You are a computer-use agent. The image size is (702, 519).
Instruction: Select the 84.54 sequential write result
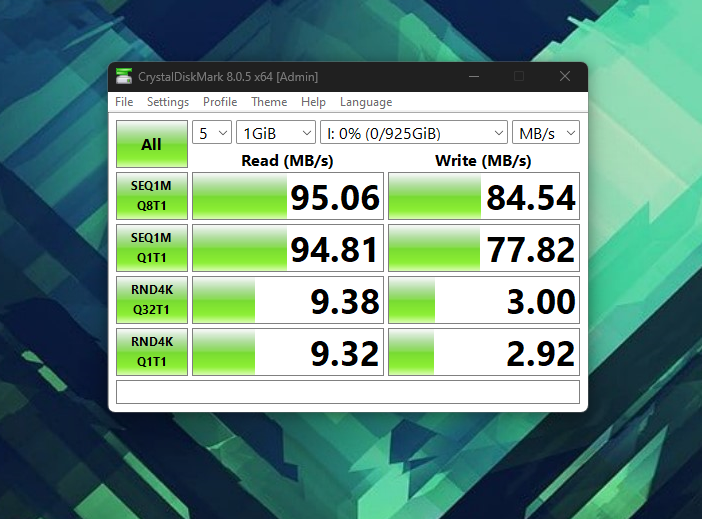point(484,196)
